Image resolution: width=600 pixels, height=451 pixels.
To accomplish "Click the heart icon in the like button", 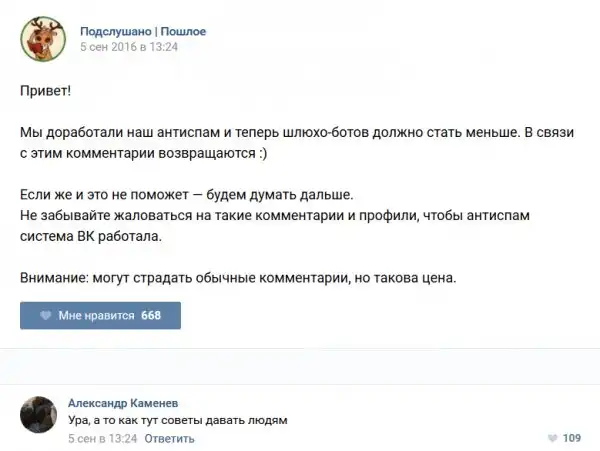I will [46, 316].
